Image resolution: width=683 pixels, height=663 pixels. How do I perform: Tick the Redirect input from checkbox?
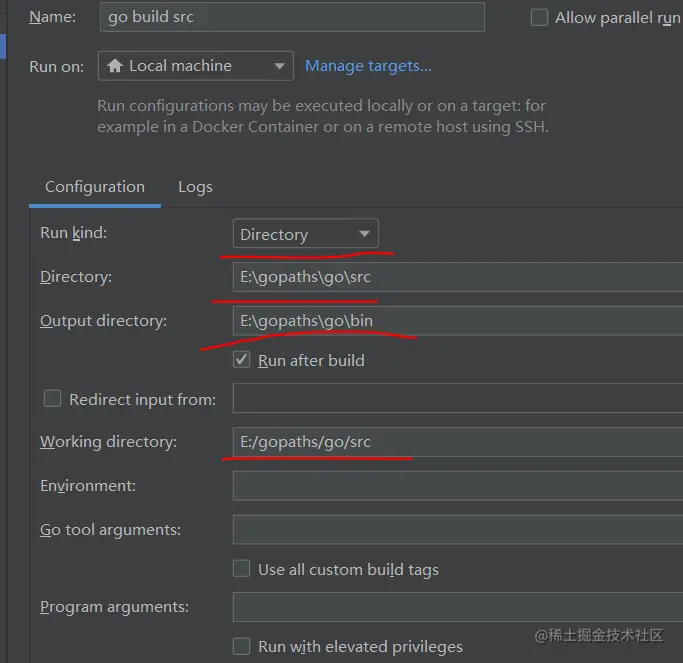click(x=52, y=399)
